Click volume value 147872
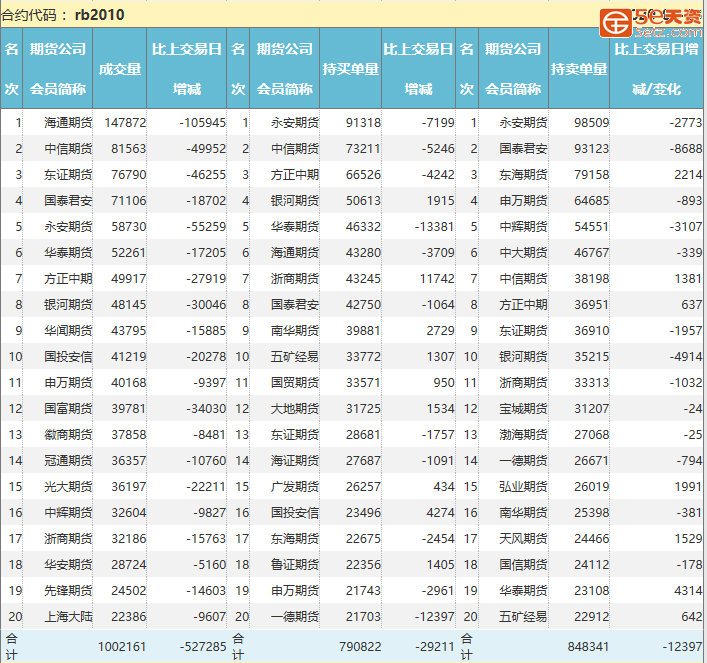The height and width of the screenshot is (663, 707). (x=125, y=123)
